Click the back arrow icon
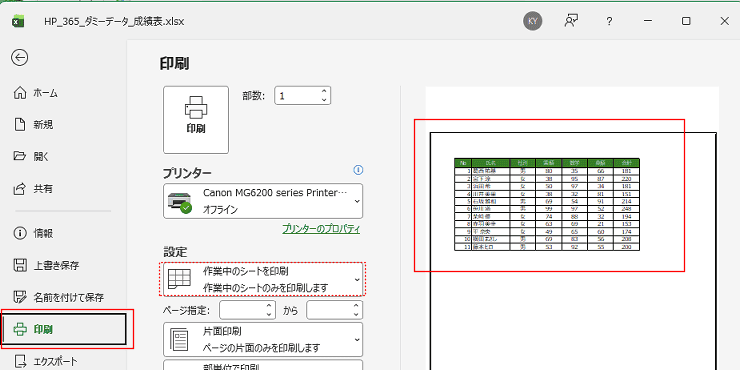Viewport: 740px width, 370px height. pyautogui.click(x=19, y=58)
